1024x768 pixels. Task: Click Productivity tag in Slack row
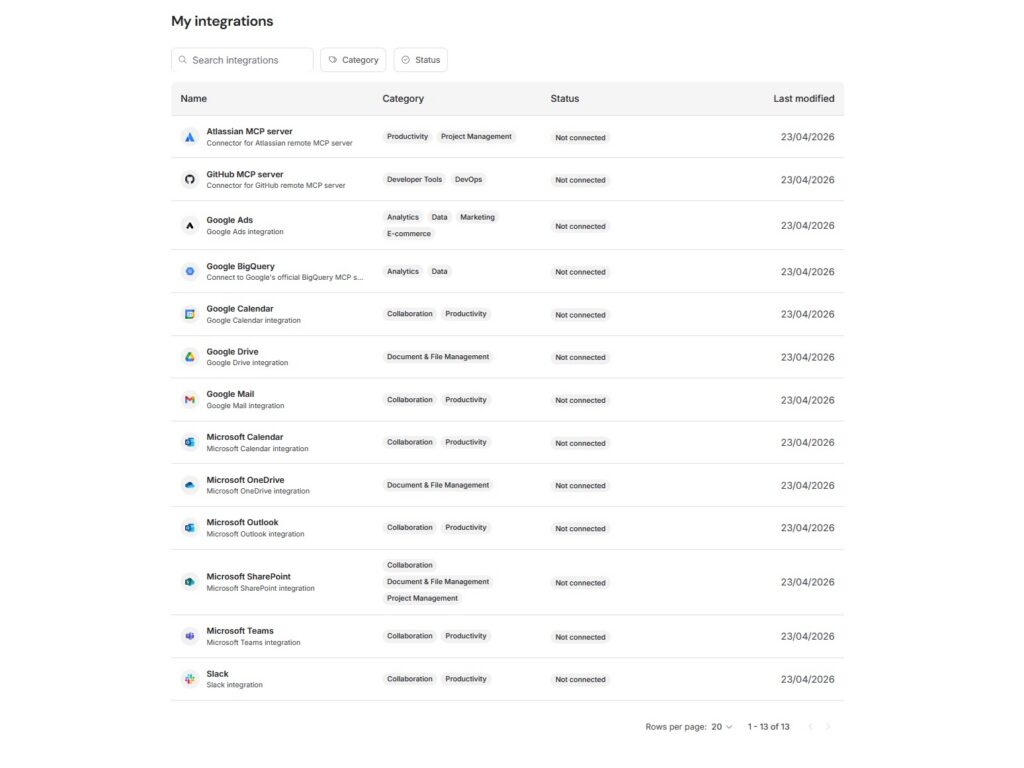tap(466, 679)
